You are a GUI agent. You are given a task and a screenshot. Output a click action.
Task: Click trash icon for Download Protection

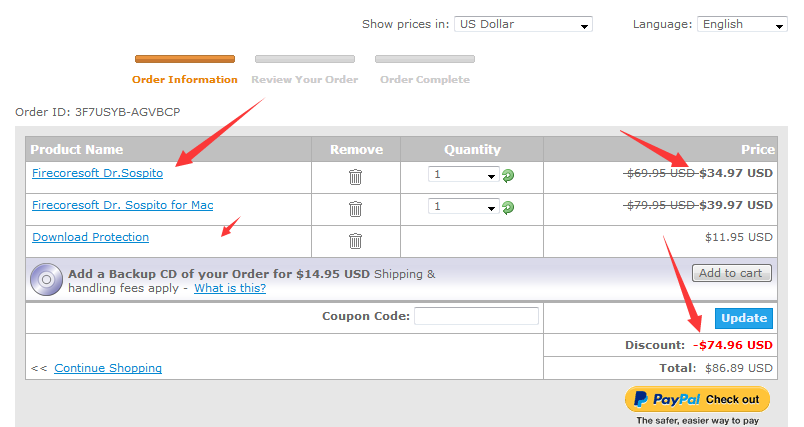click(355, 241)
